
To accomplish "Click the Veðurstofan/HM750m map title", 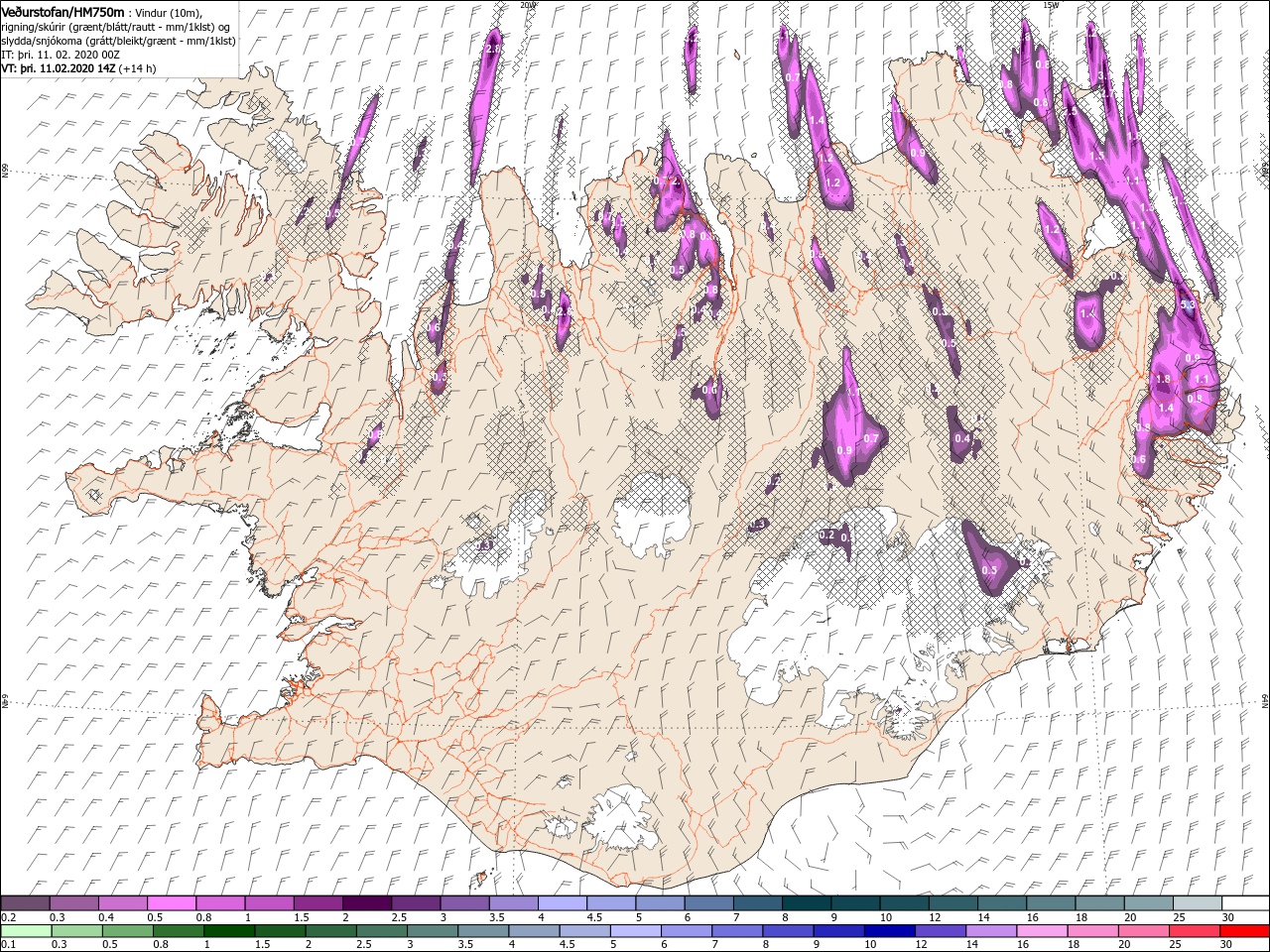I will click(x=63, y=11).
